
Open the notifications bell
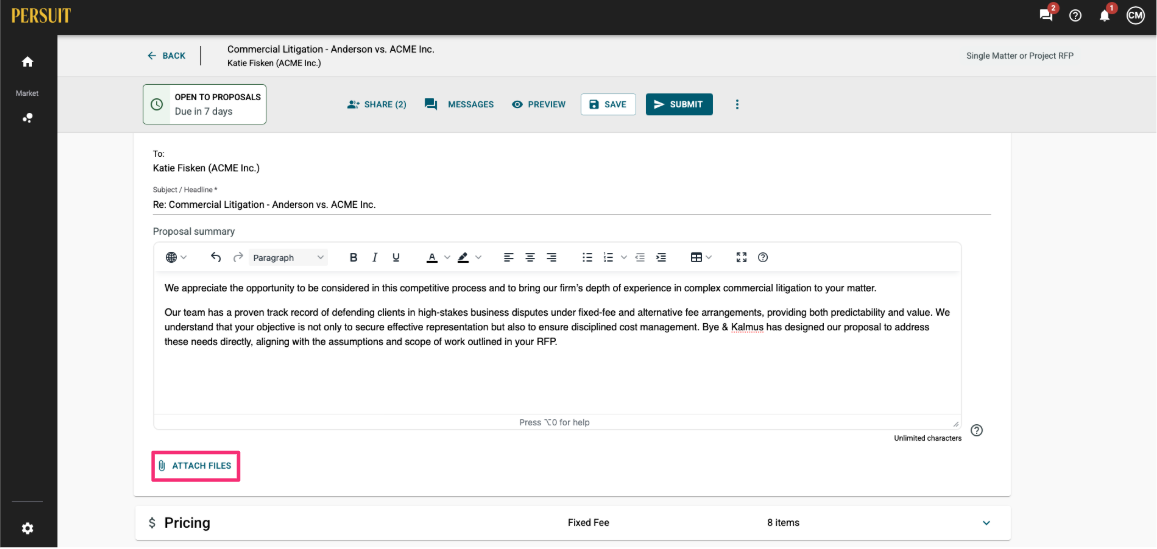1105,15
